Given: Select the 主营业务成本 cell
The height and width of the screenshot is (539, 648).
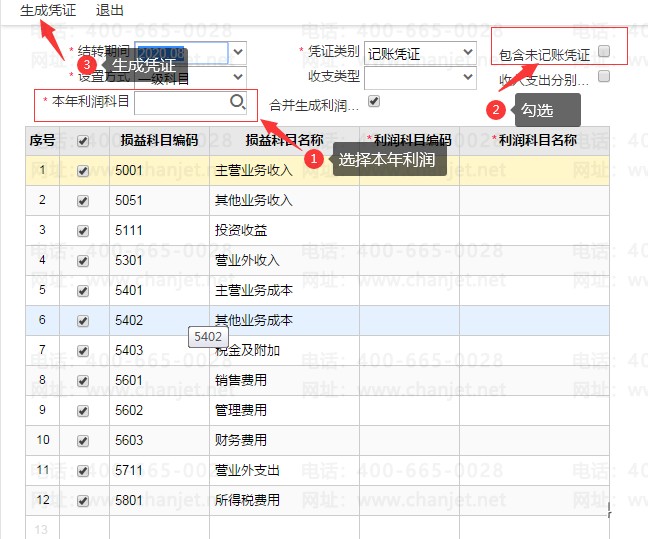Looking at the screenshot, I should [284, 291].
